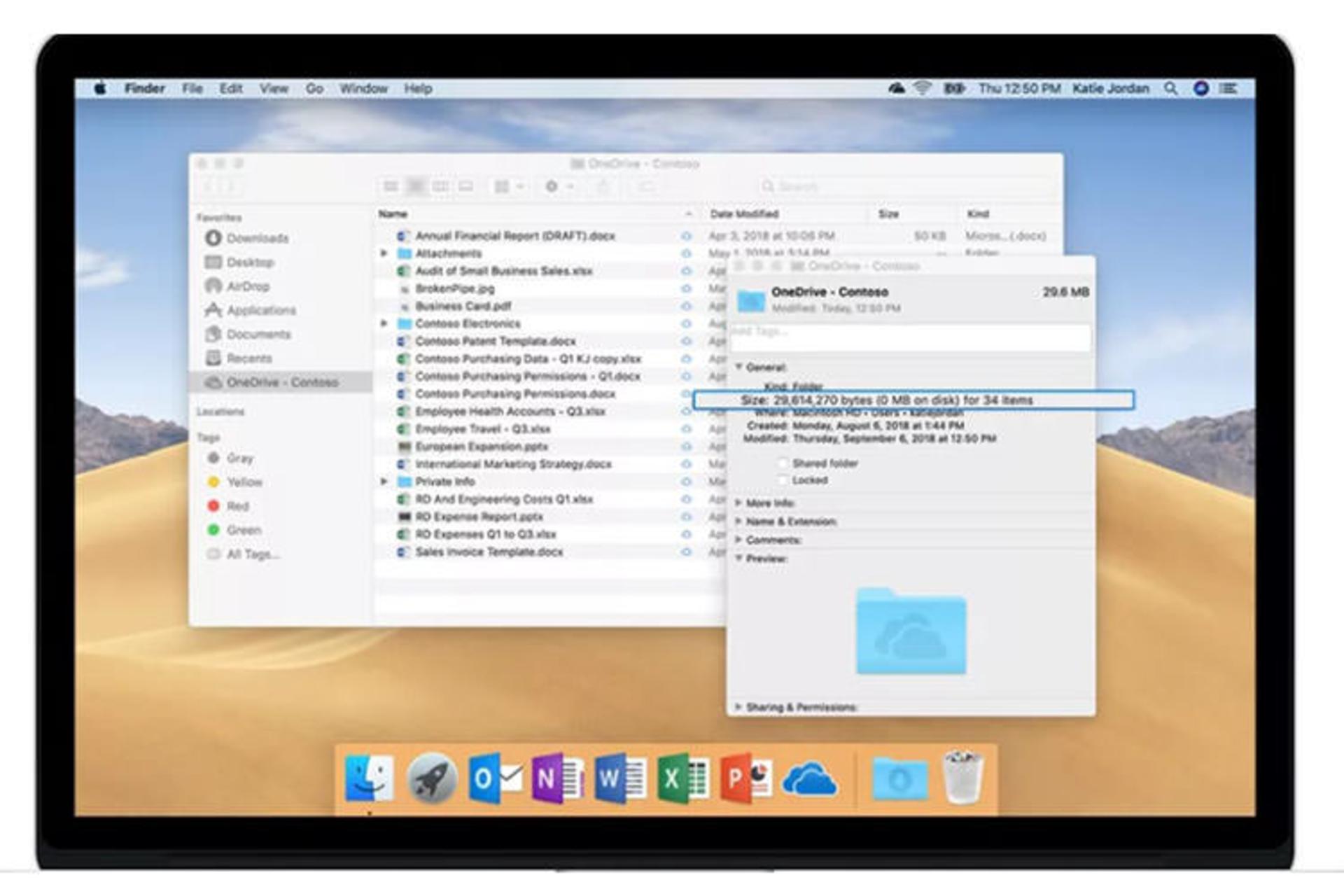
Task: Open the Window menu
Action: [363, 88]
